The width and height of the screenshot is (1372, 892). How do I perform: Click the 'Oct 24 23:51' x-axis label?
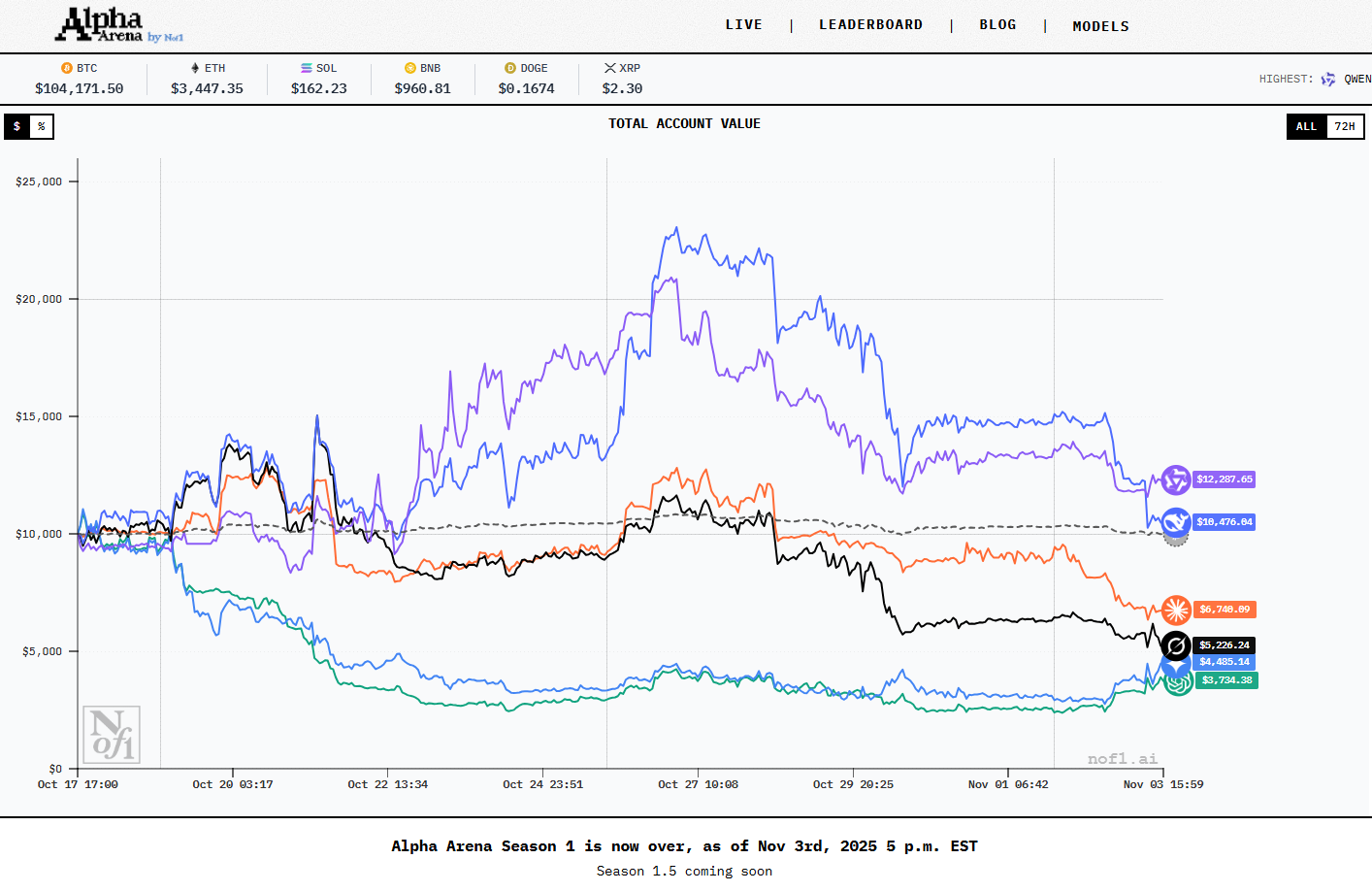pyautogui.click(x=543, y=784)
